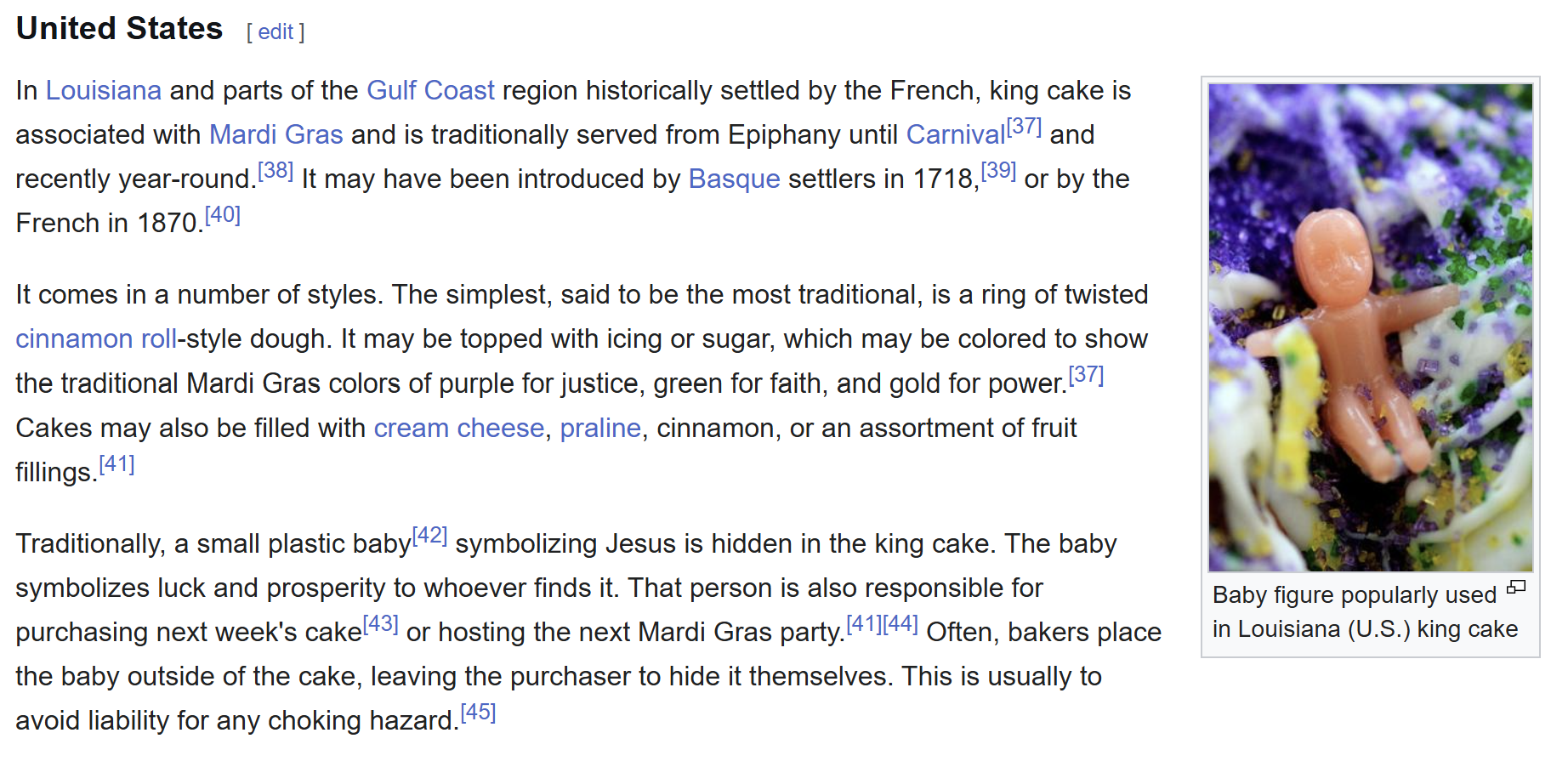Jump to reference 43 after week's cake

coord(380,624)
